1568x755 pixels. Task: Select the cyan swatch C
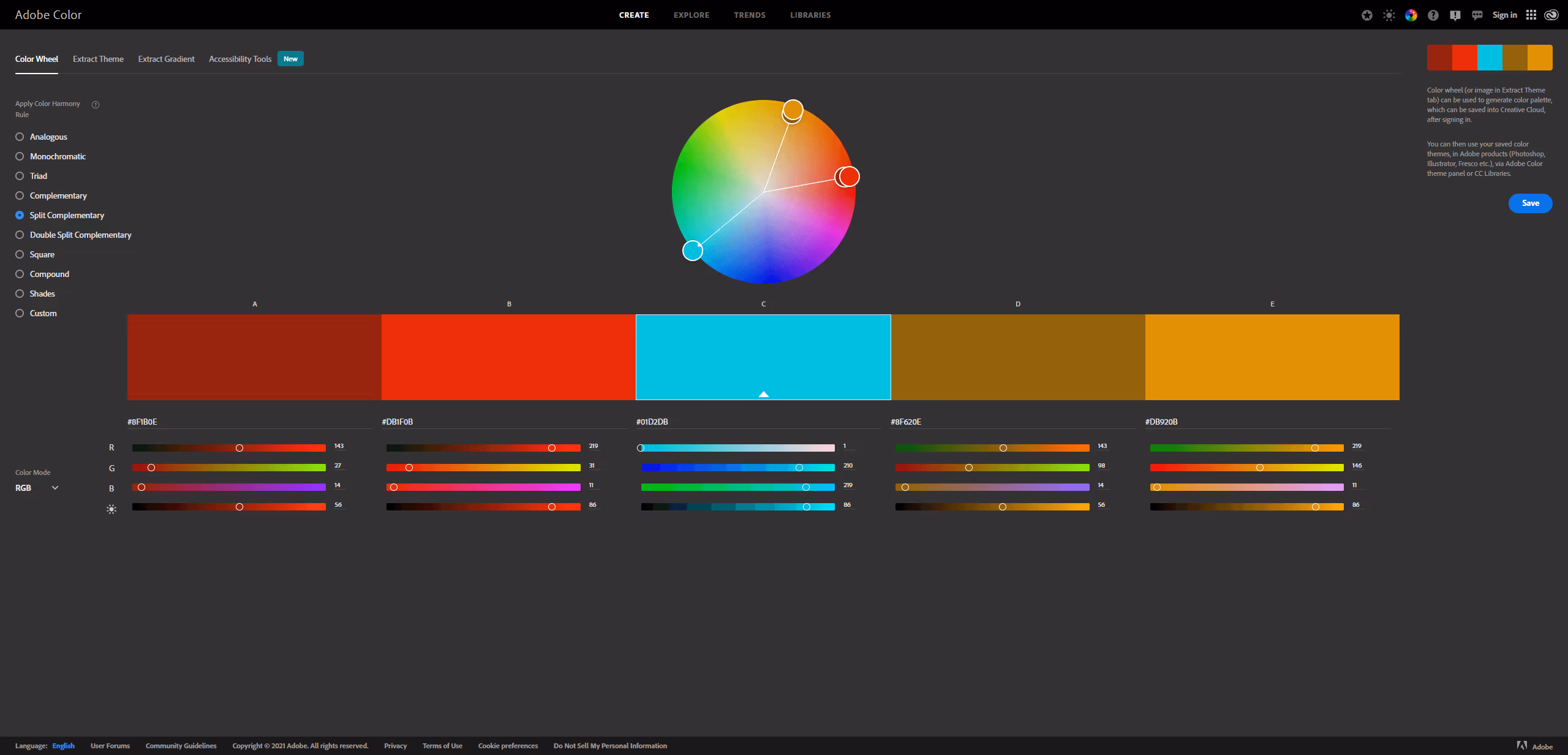click(x=763, y=357)
